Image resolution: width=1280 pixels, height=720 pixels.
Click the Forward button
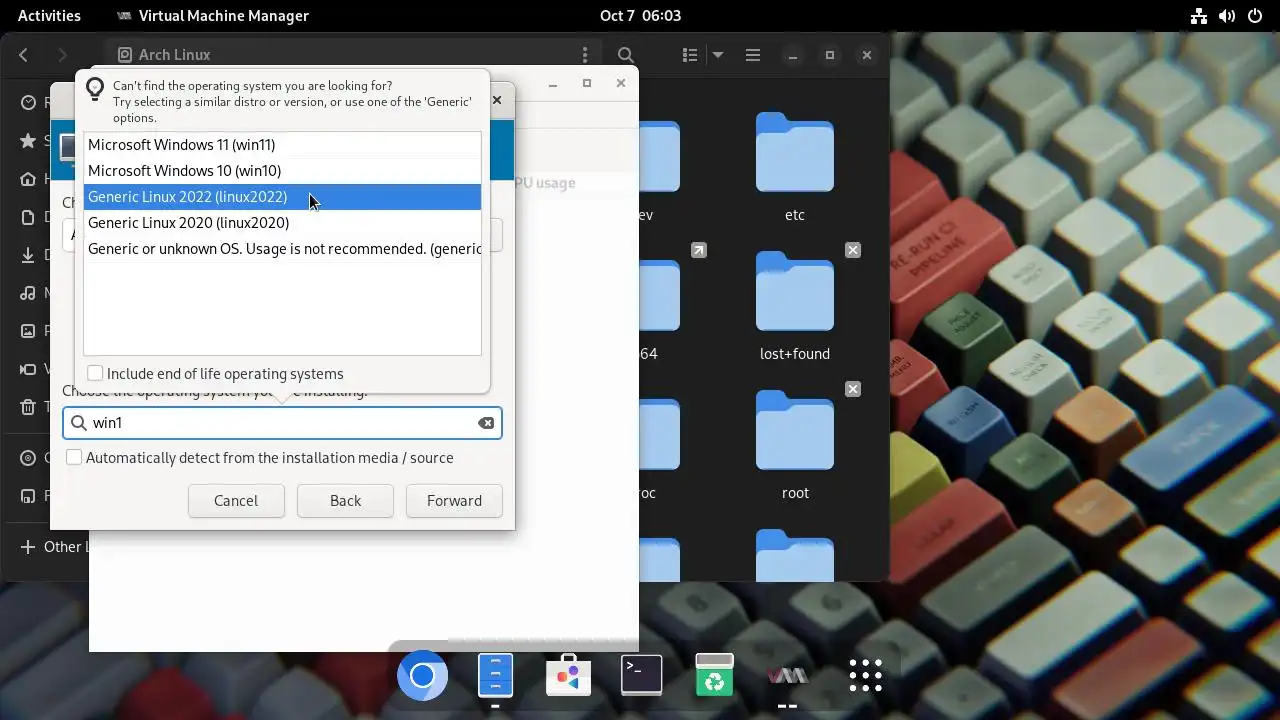pyautogui.click(x=454, y=501)
